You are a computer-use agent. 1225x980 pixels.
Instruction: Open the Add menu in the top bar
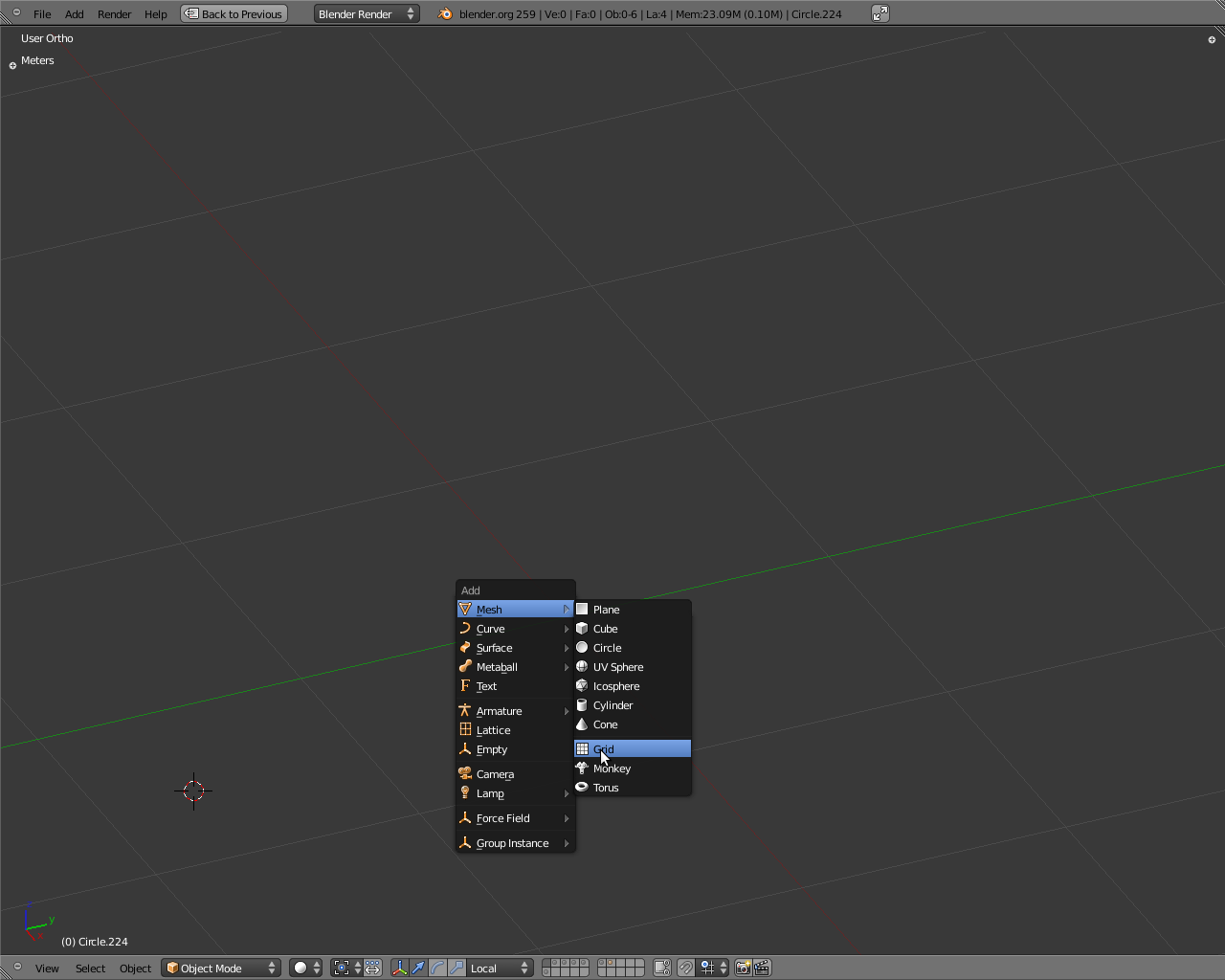click(75, 14)
